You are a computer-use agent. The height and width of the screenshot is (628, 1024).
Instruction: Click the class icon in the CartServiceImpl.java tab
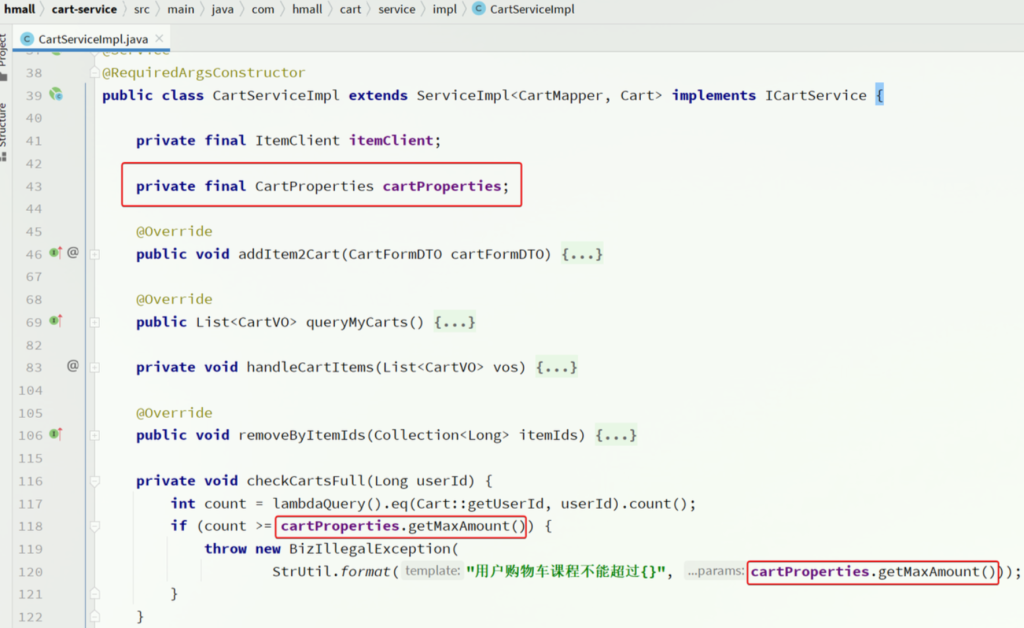(27, 39)
